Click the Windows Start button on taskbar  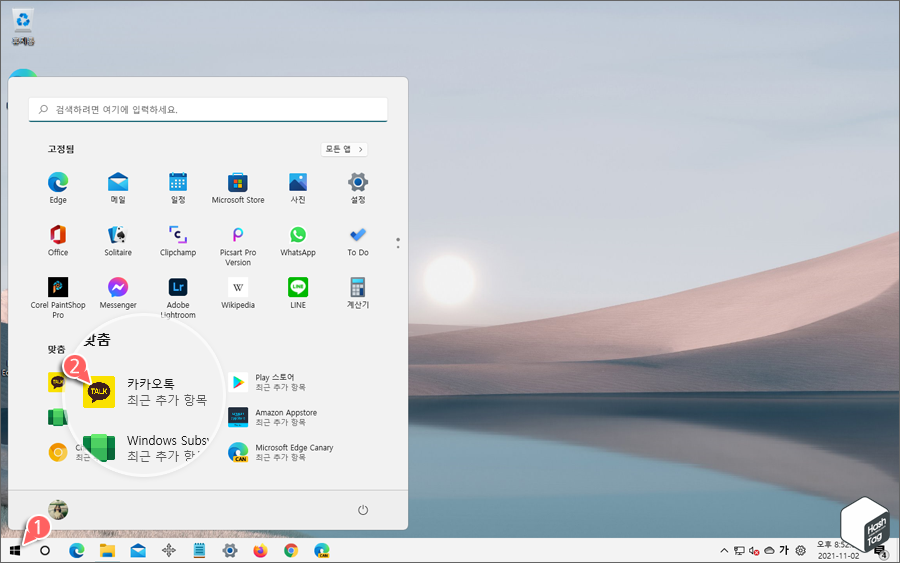click(x=15, y=551)
